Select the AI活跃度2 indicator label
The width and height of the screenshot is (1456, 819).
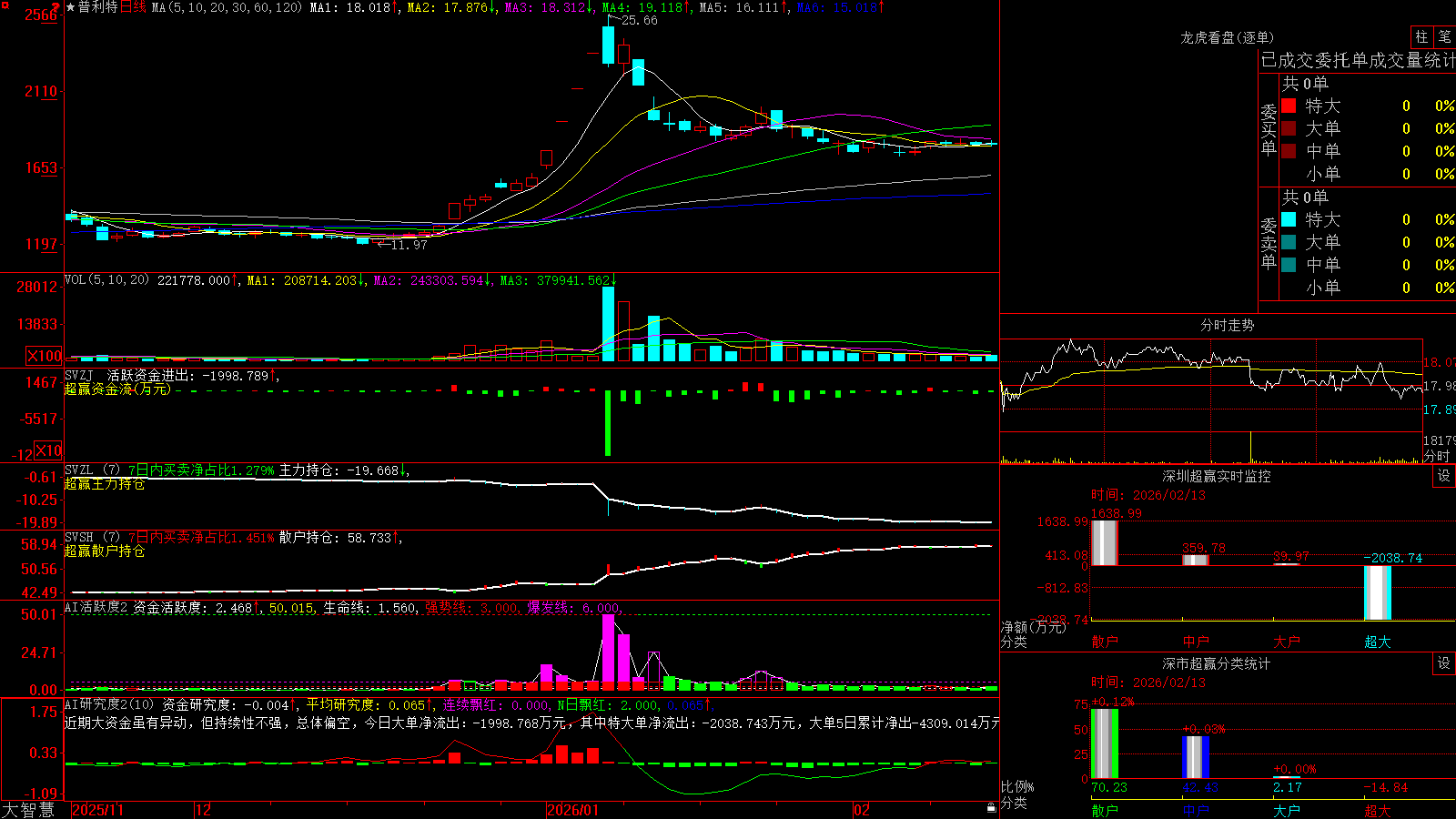coord(96,608)
